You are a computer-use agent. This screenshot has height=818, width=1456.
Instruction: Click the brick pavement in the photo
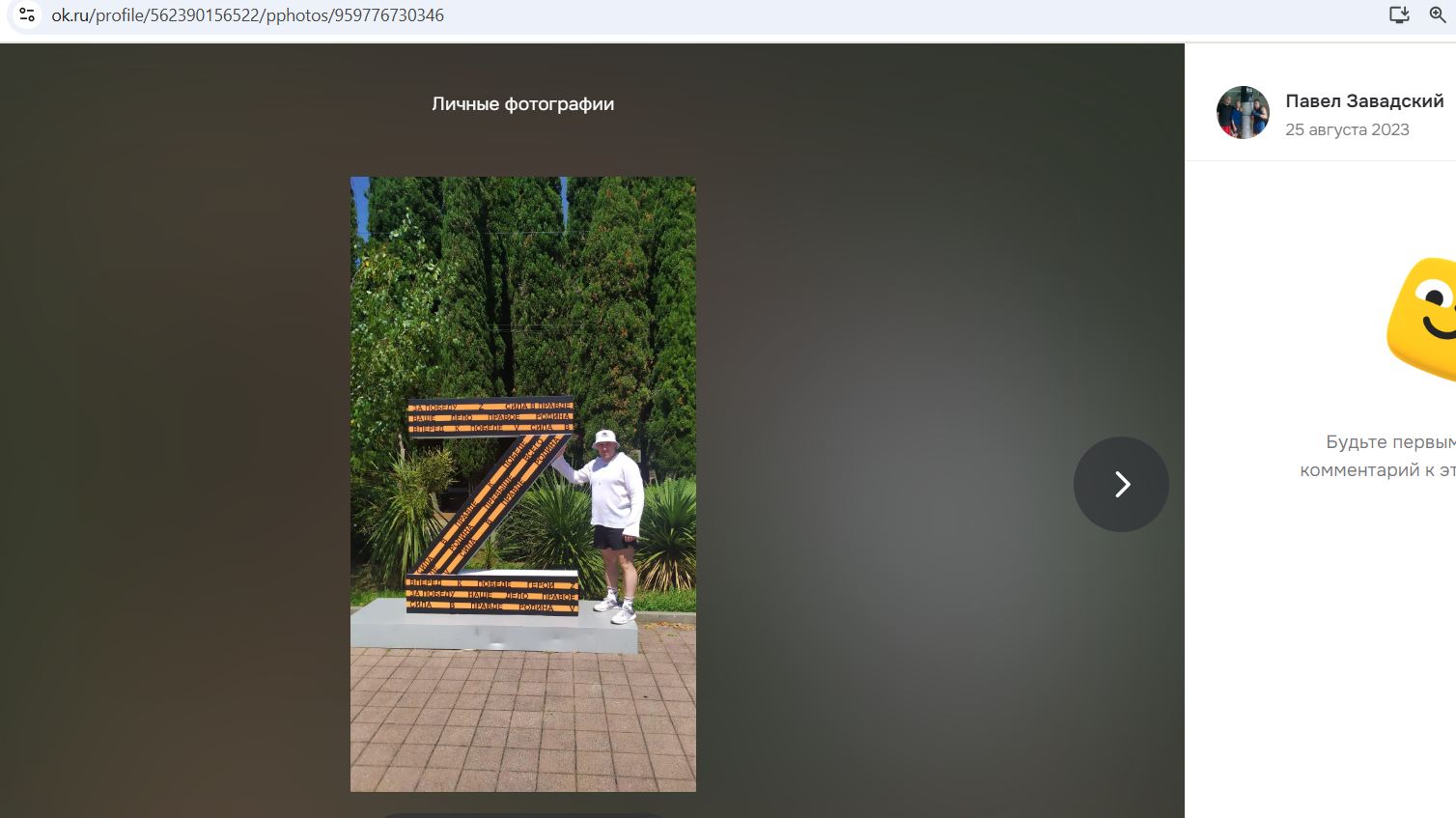pos(522,719)
